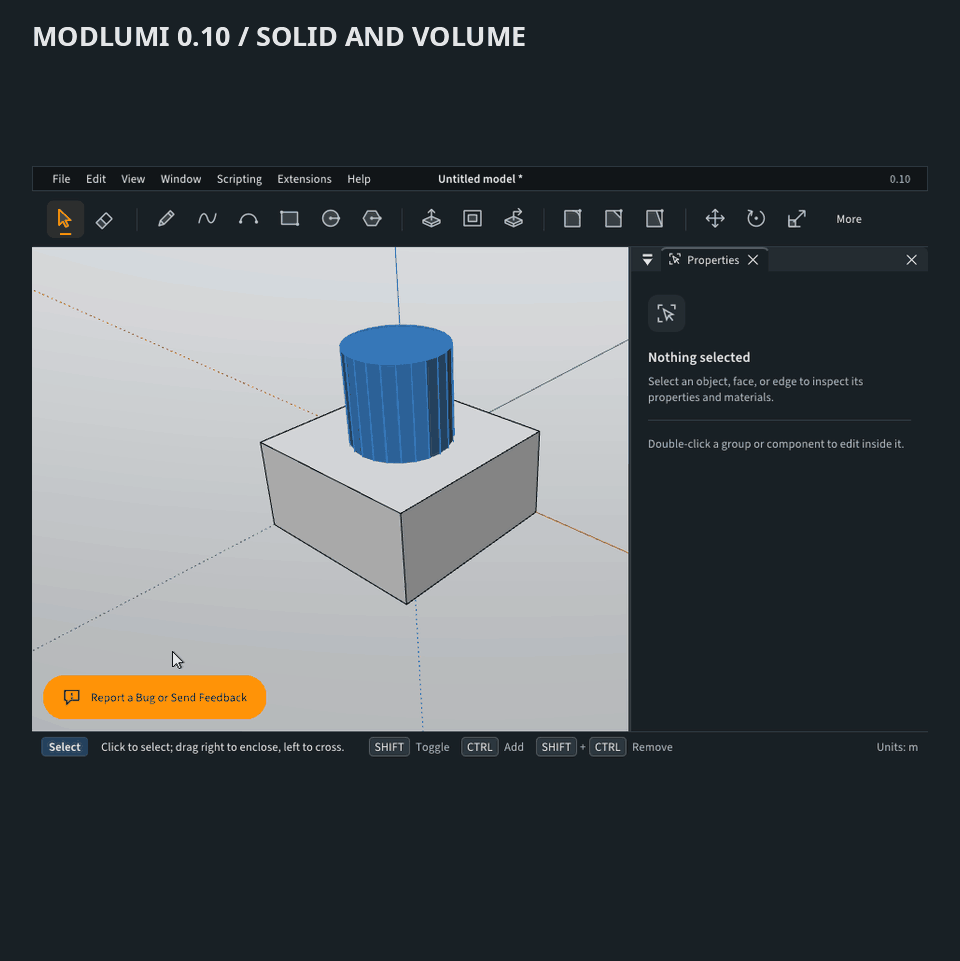Image resolution: width=960 pixels, height=961 pixels.
Task: Click the CTRL key badge beside Add
Action: click(479, 747)
